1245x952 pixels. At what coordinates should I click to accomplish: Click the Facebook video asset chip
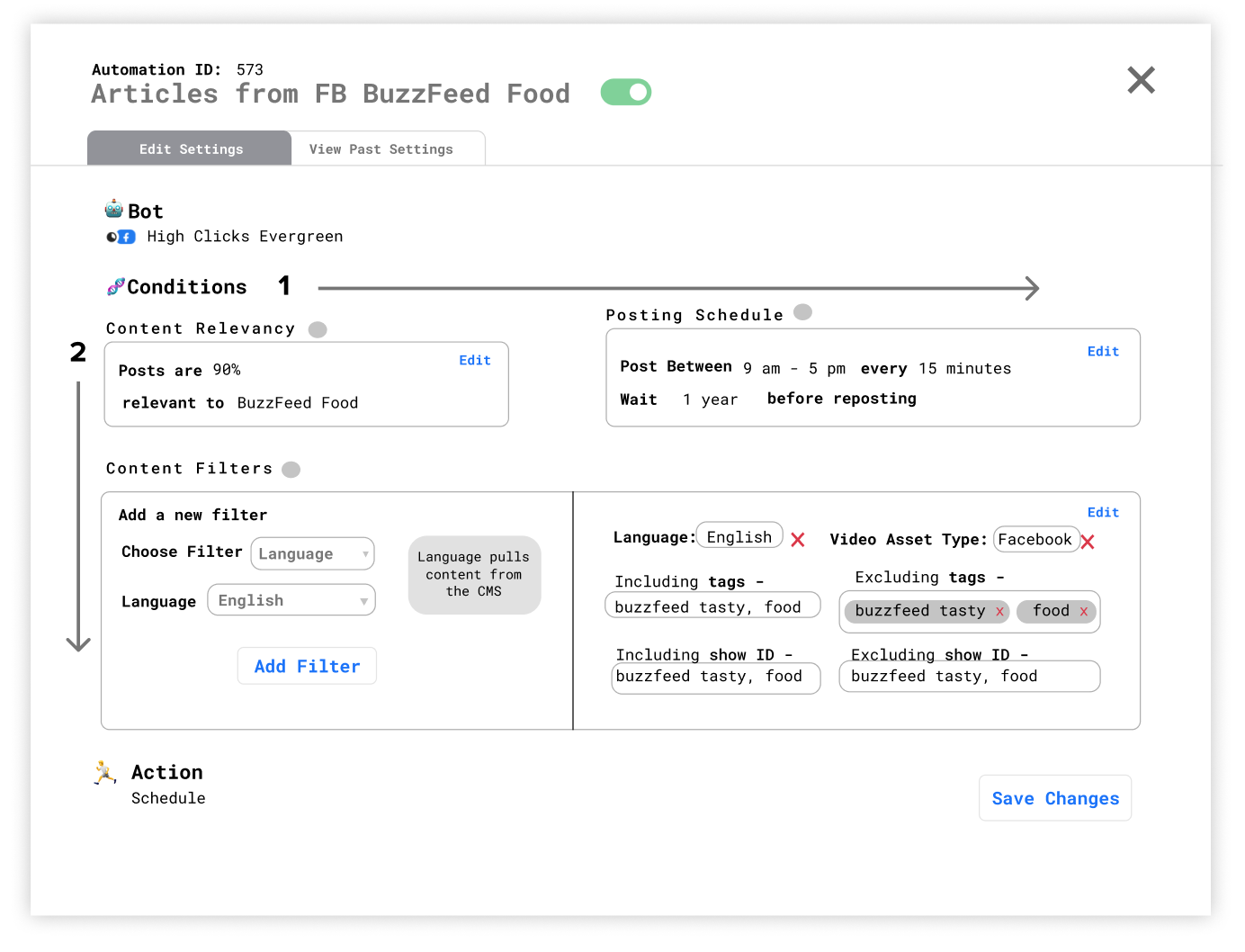(1035, 539)
